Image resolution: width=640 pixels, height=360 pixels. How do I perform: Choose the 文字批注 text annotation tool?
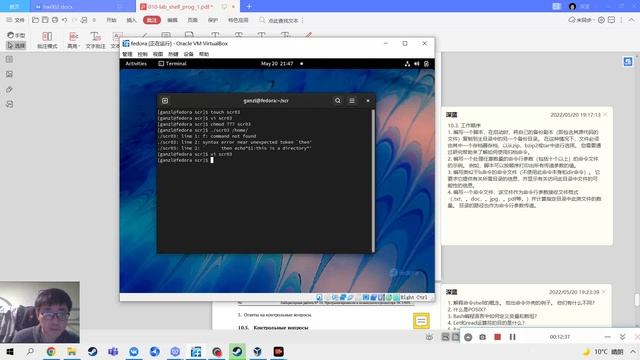pos(96,40)
